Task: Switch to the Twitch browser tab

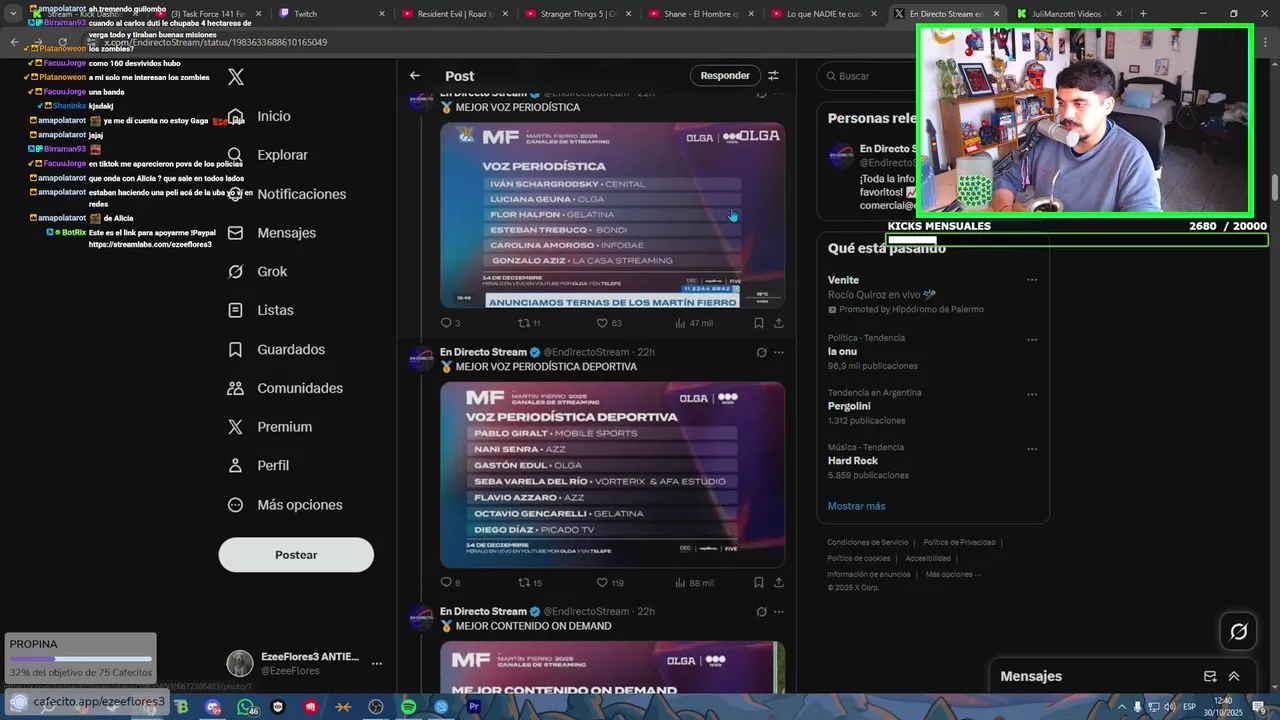Action: coord(330,14)
